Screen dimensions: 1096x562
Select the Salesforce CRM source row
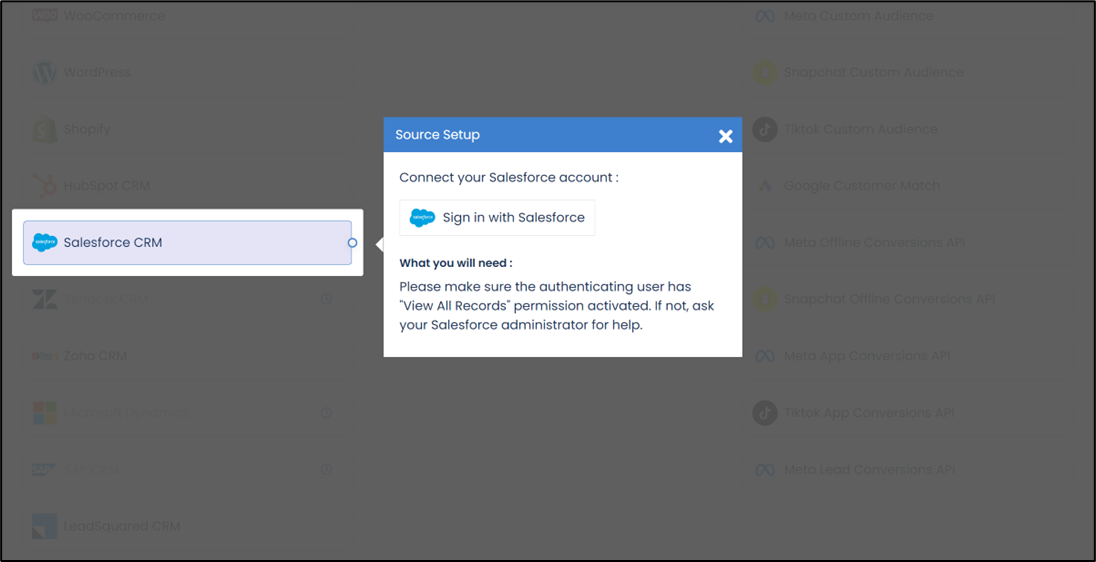tap(187, 243)
